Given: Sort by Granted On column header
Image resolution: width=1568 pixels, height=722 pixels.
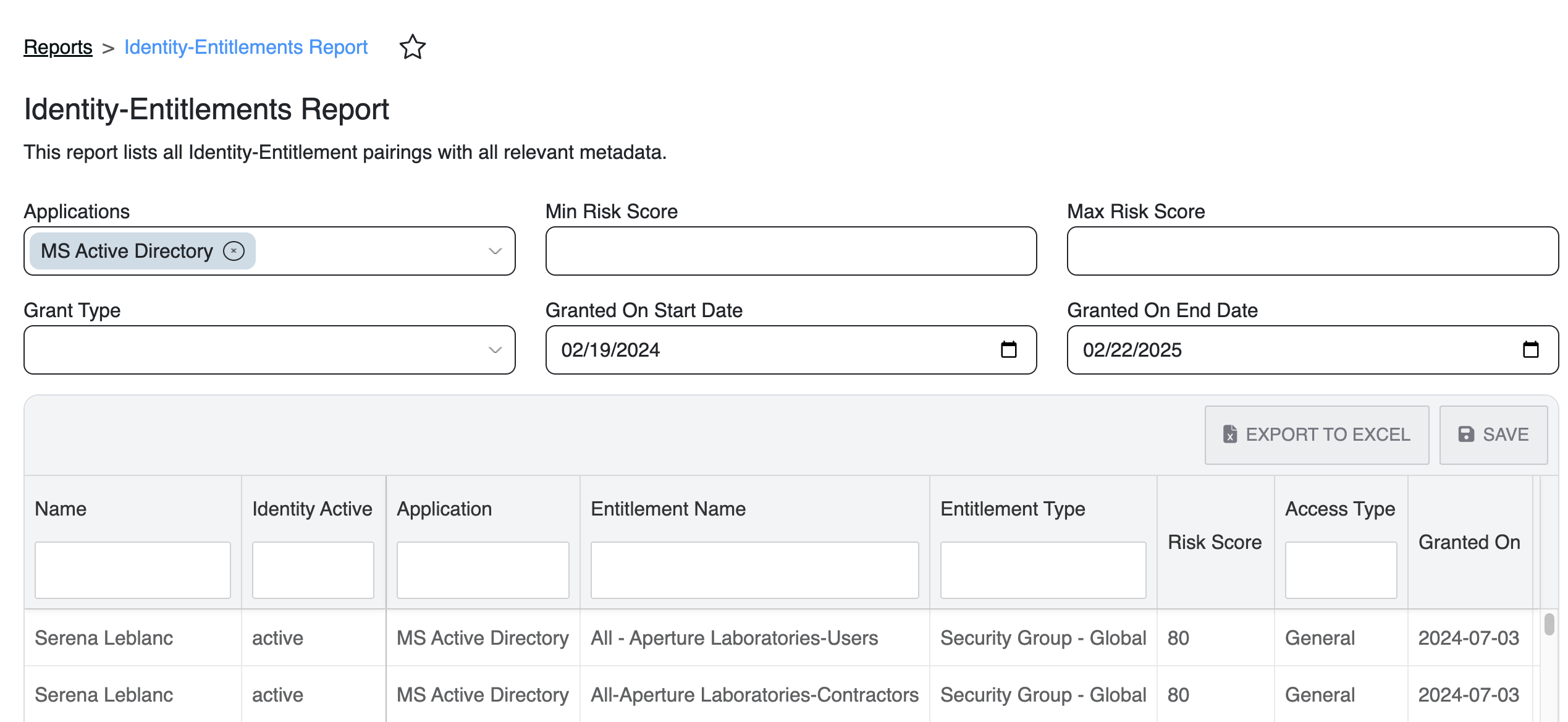Looking at the screenshot, I should pyautogui.click(x=1469, y=542).
